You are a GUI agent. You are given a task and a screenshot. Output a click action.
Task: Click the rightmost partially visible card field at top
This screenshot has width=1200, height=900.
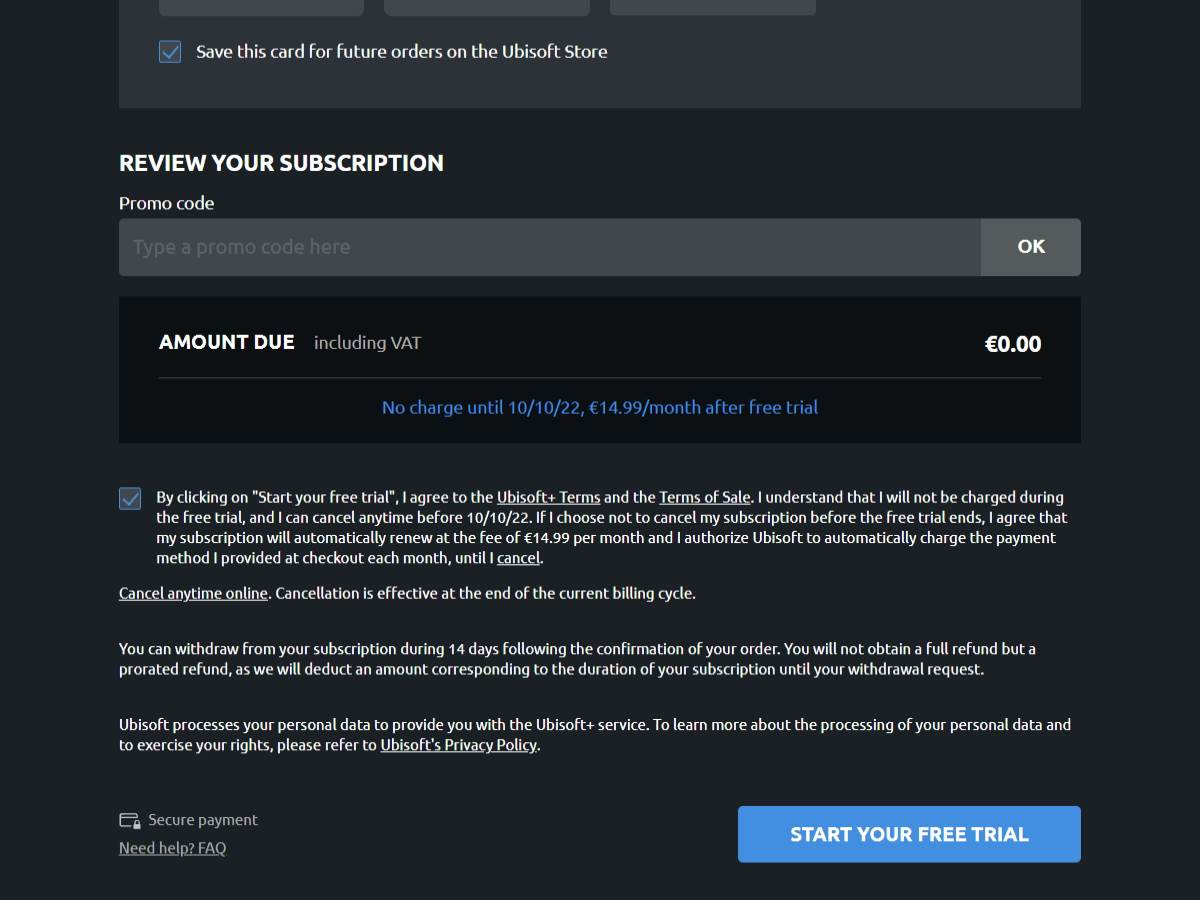coord(712,7)
